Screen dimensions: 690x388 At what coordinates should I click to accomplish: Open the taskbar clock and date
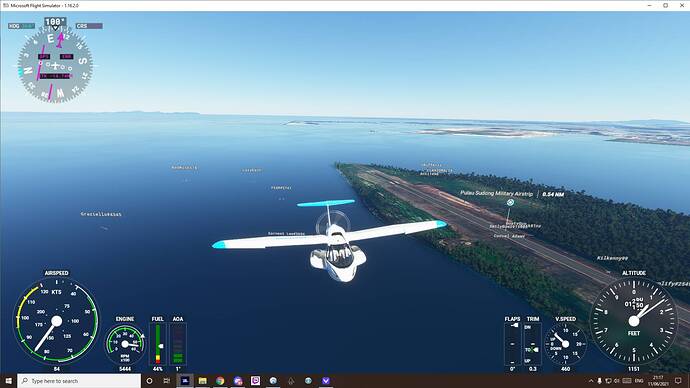point(658,381)
